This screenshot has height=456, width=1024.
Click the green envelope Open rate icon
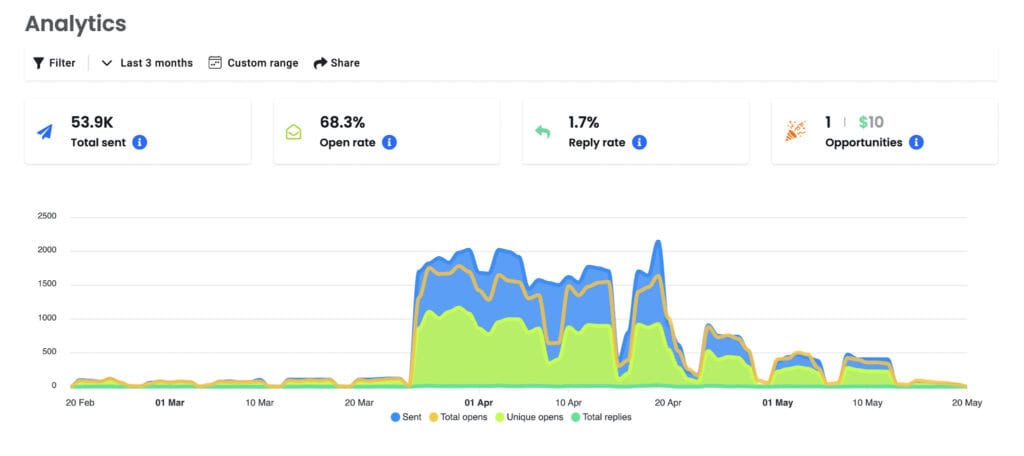click(x=294, y=132)
